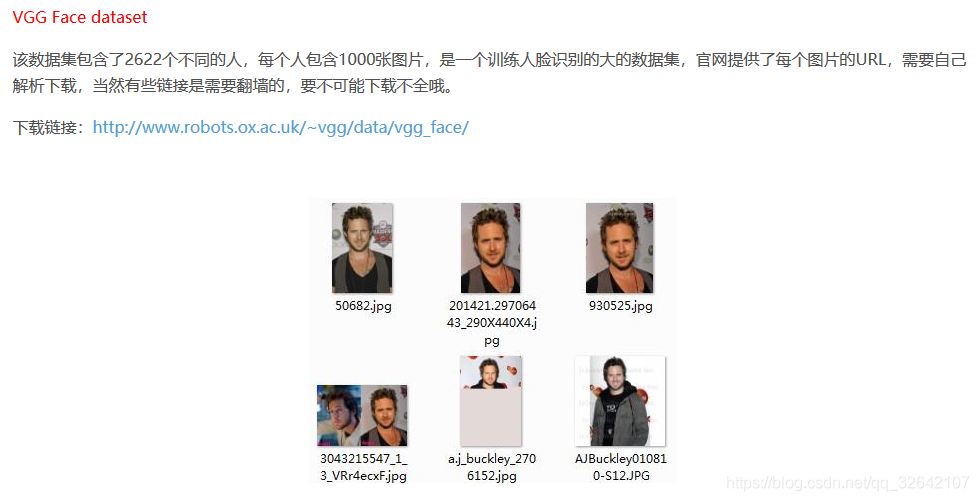
Task: Click the 50682.jpg file name label
Action: pyautogui.click(x=363, y=306)
